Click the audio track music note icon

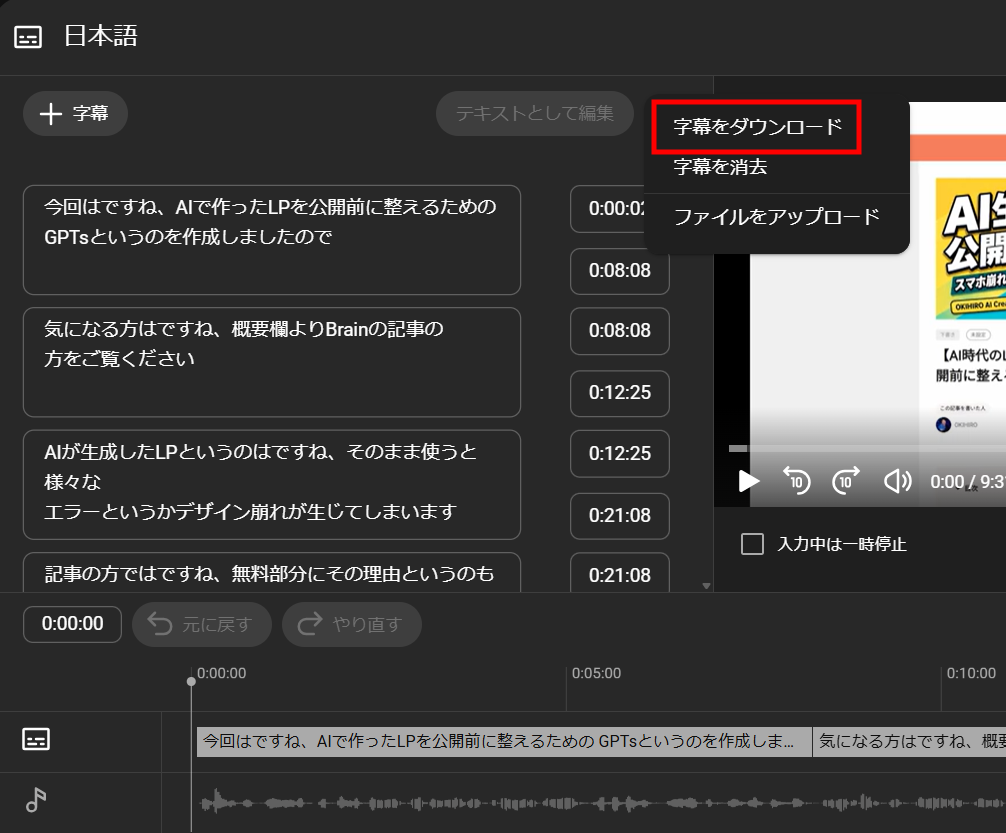click(x=36, y=800)
